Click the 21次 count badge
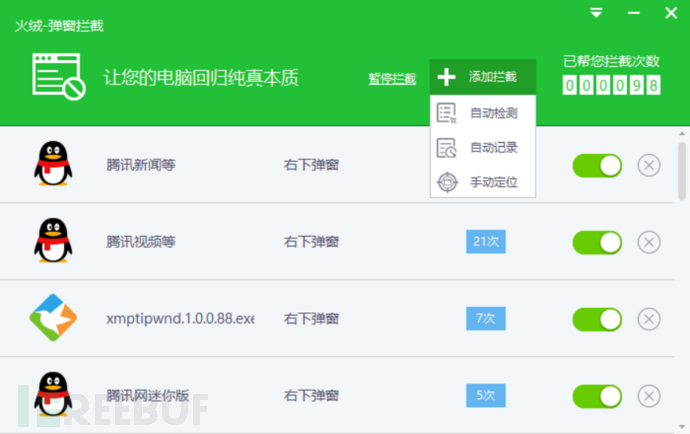690x434 pixels. point(486,242)
